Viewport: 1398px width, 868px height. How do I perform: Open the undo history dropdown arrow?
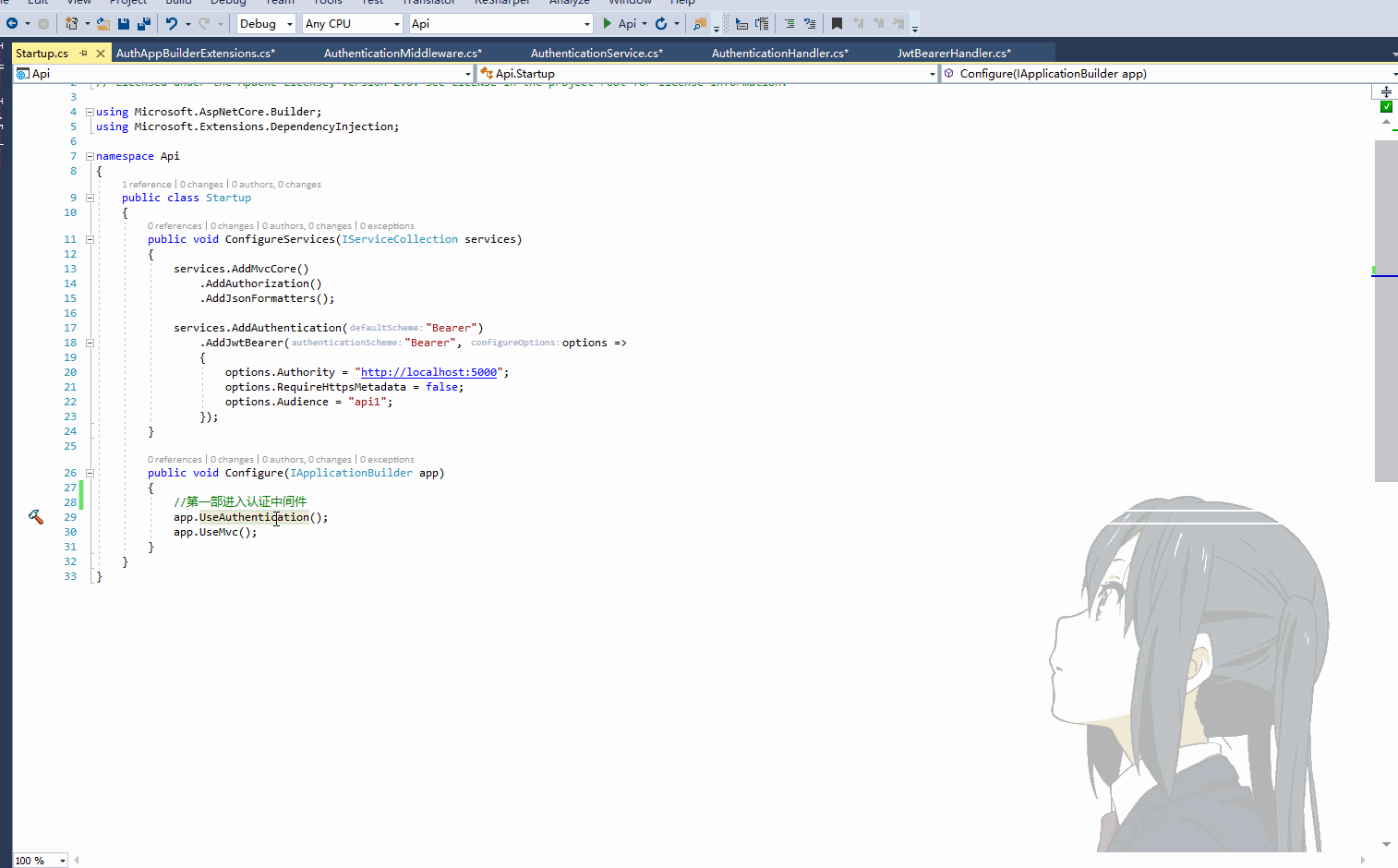tap(188, 24)
